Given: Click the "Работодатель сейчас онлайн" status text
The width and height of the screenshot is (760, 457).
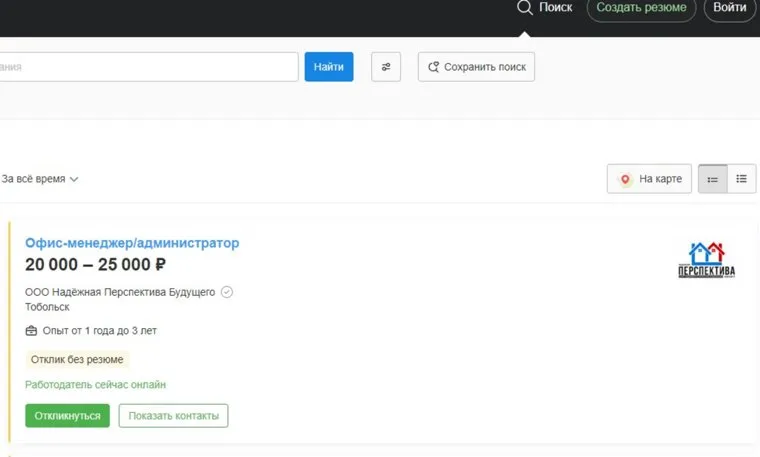Looking at the screenshot, I should click(95, 385).
